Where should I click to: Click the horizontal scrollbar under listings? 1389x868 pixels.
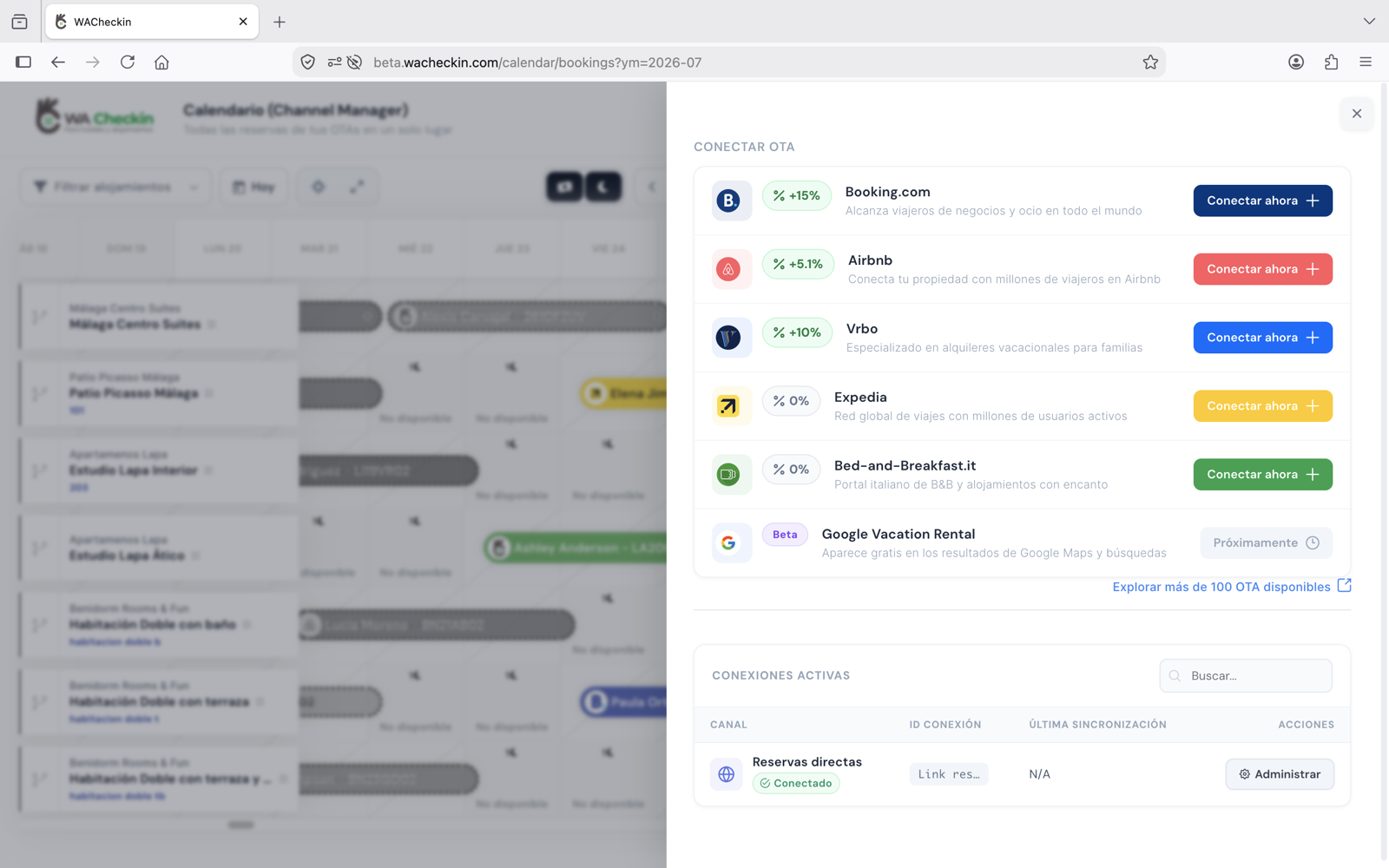point(240,825)
